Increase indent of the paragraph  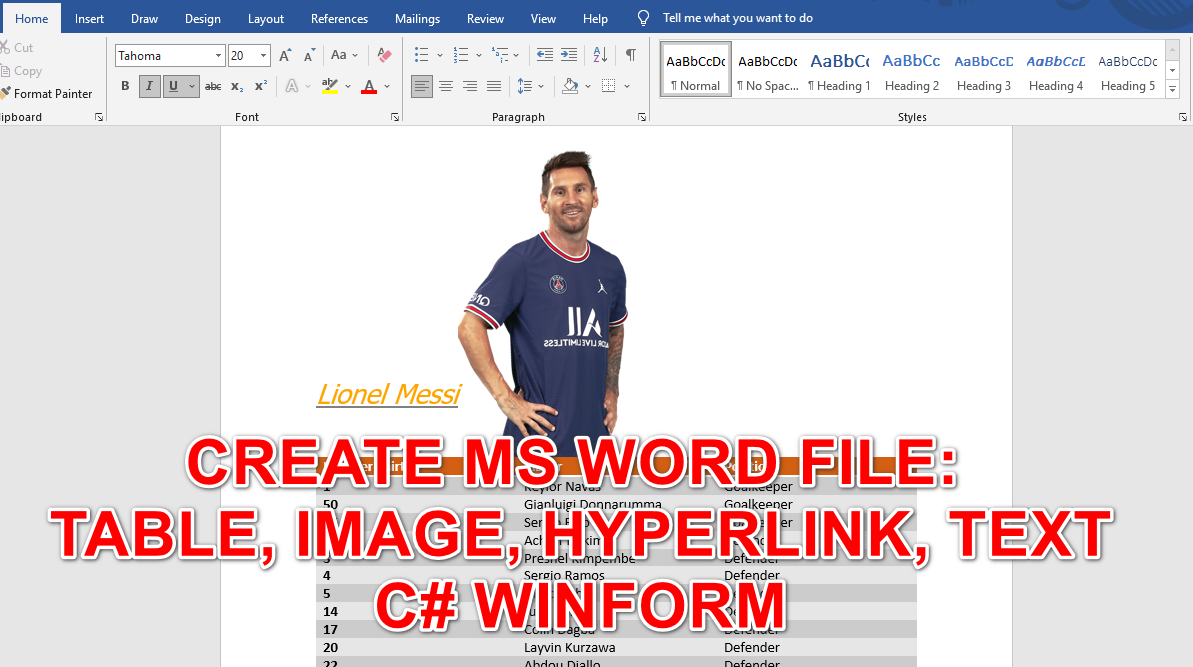coord(567,55)
